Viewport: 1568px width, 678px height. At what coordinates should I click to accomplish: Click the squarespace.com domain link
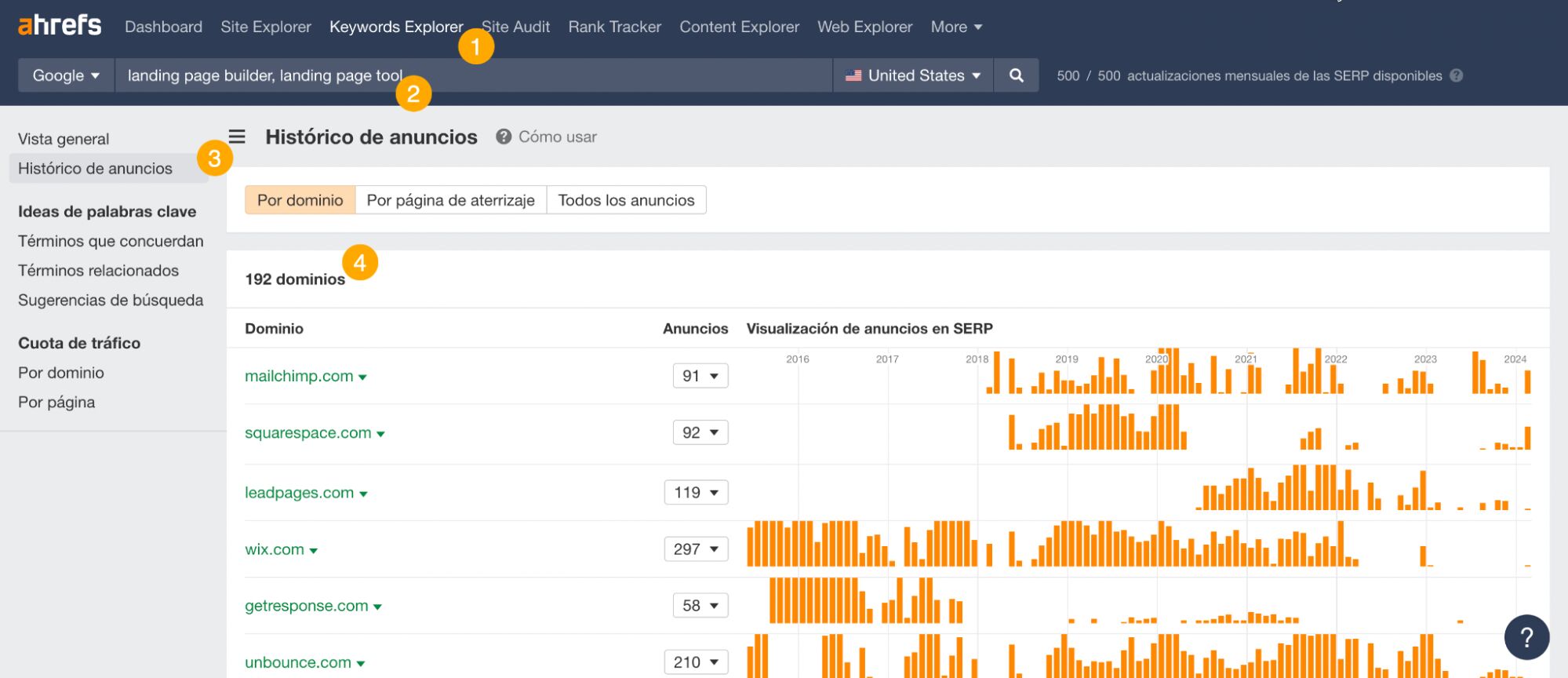(x=308, y=432)
